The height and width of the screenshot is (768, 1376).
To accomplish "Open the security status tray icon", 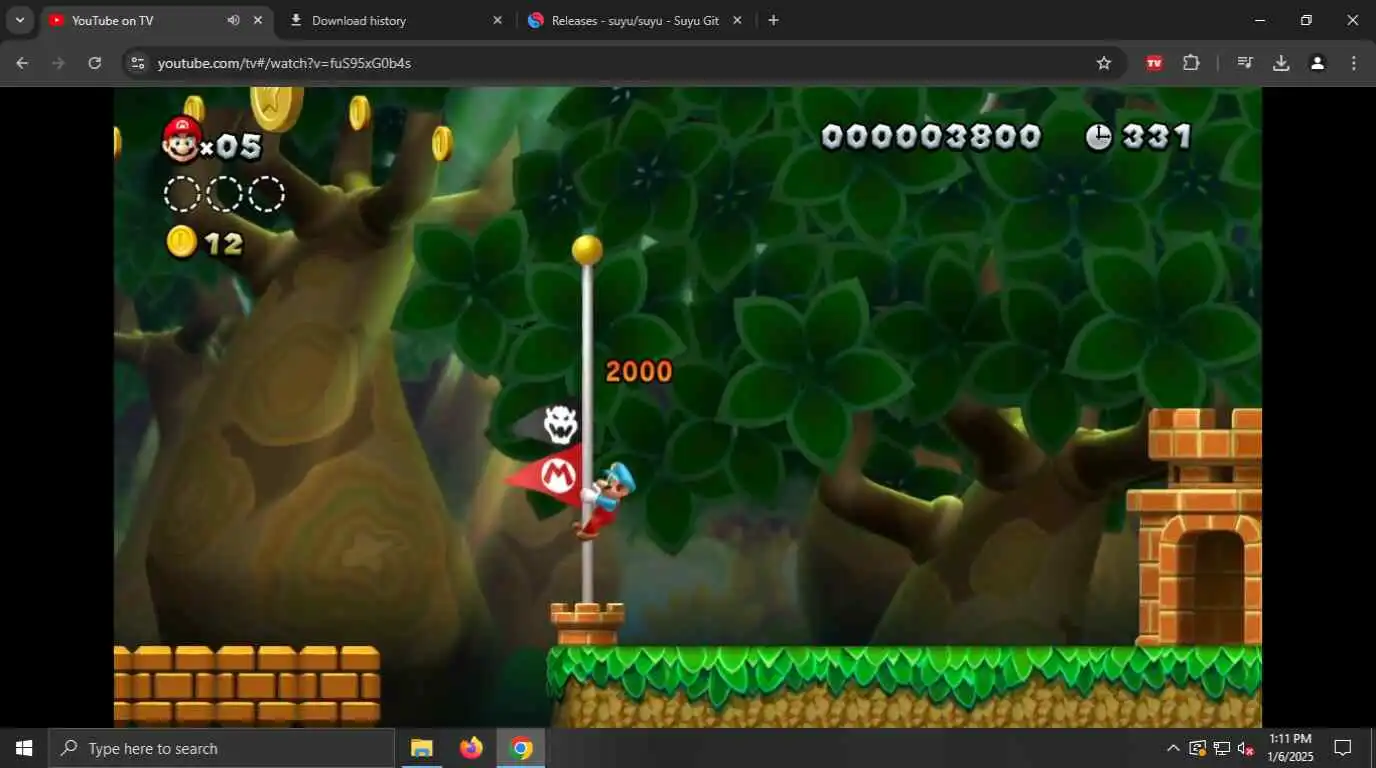I will pyautogui.click(x=1197, y=748).
